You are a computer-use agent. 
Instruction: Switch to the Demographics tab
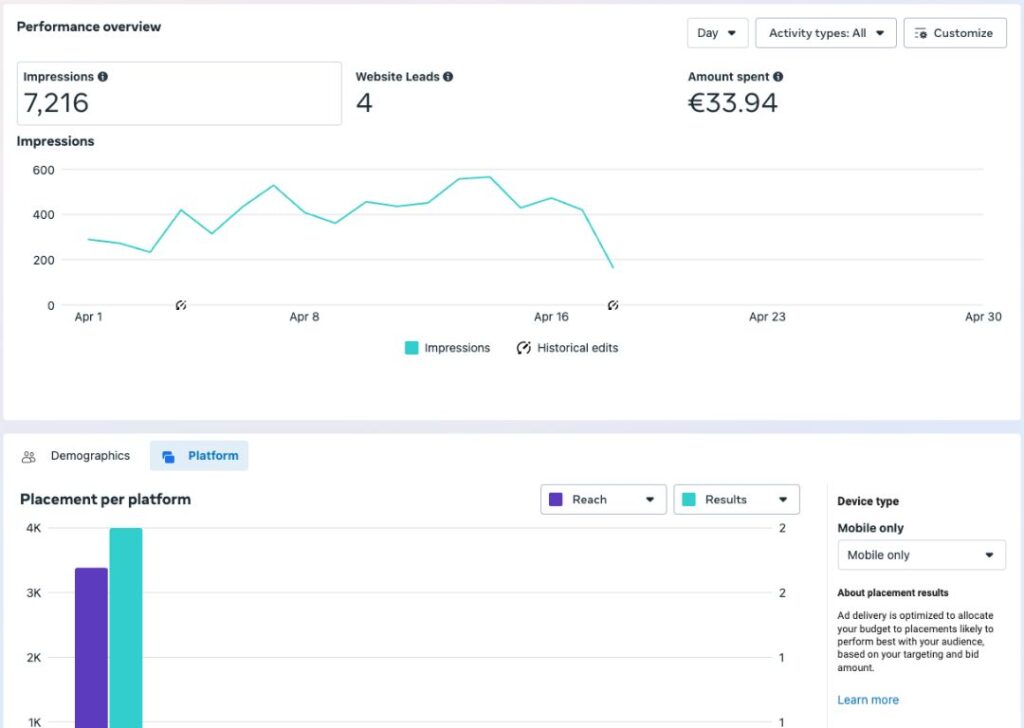76,456
